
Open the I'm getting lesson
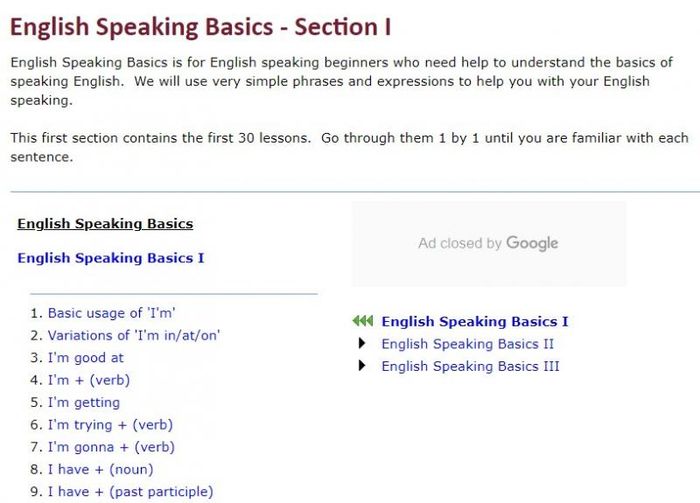(84, 402)
